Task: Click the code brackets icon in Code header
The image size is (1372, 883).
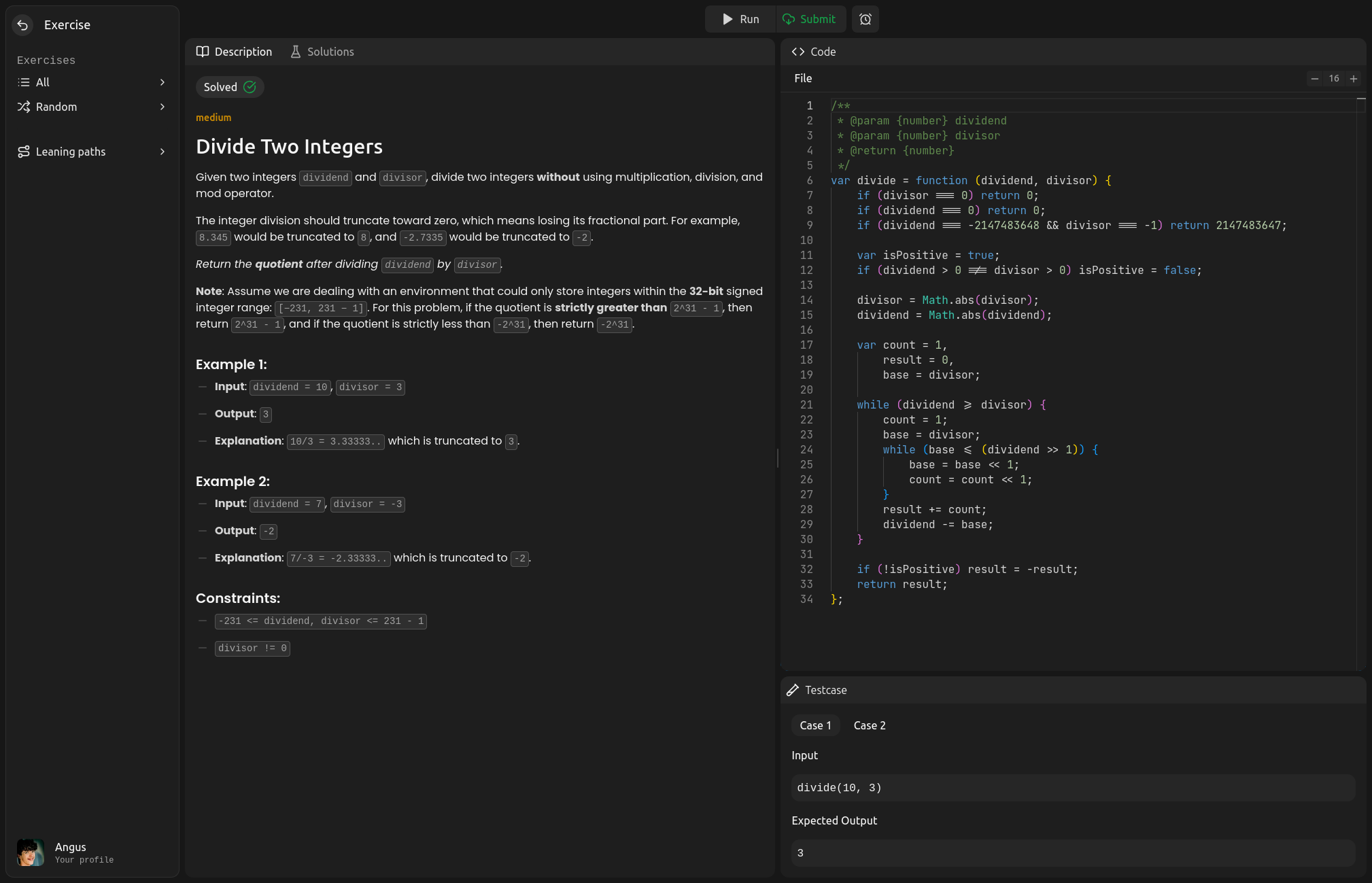Action: tap(798, 52)
